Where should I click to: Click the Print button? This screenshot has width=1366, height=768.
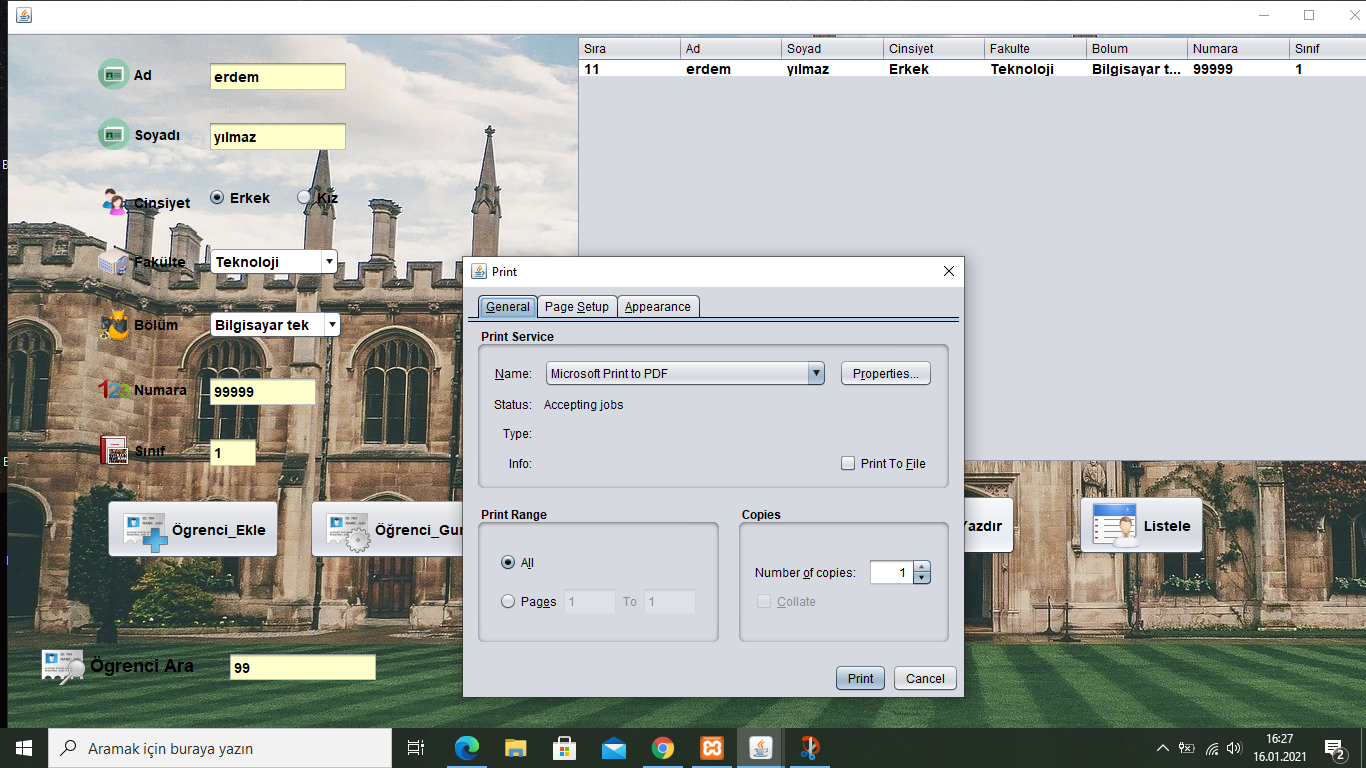tap(861, 678)
